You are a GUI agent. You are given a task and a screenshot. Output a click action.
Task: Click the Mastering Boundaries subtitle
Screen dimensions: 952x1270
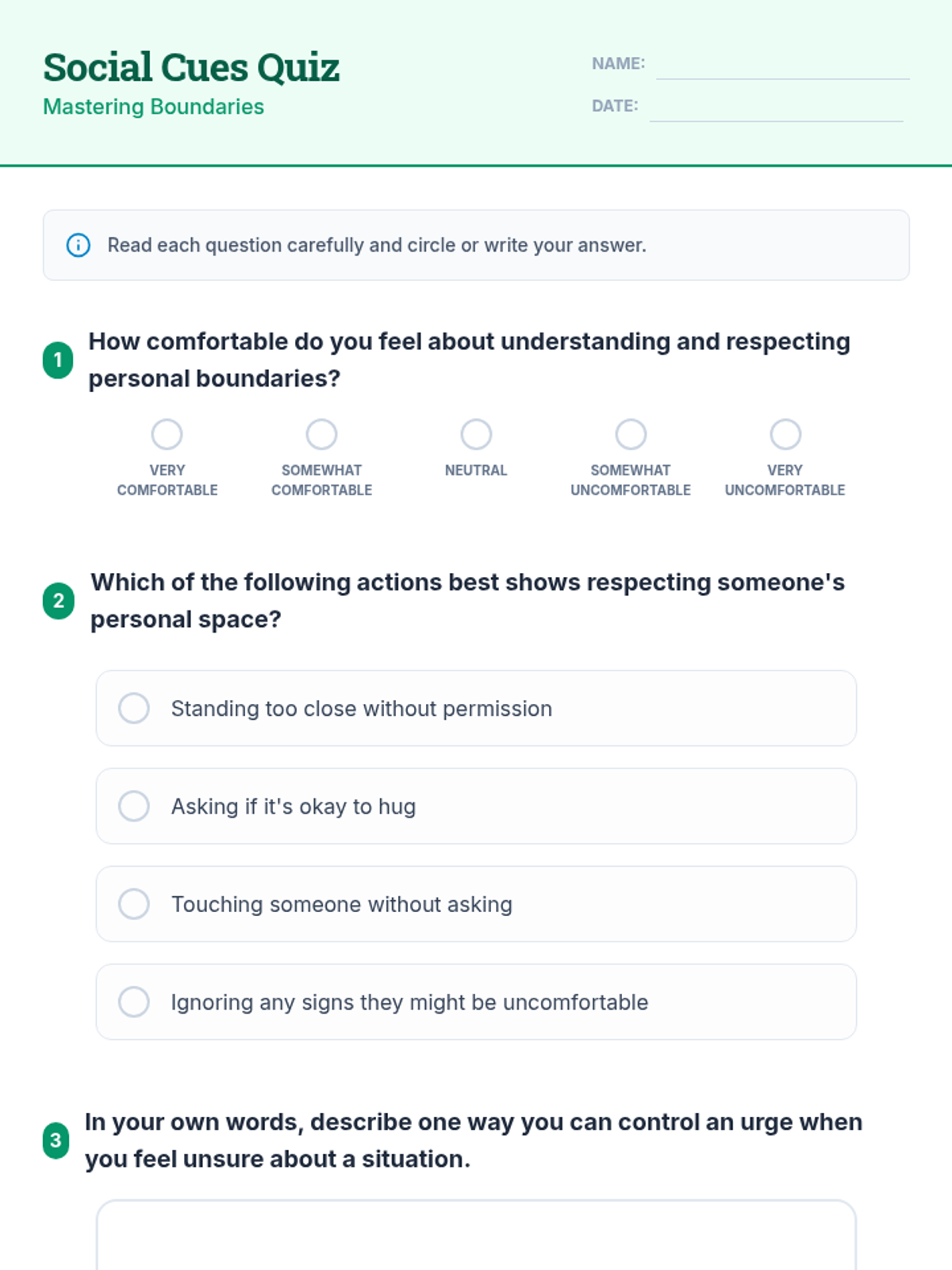[153, 106]
